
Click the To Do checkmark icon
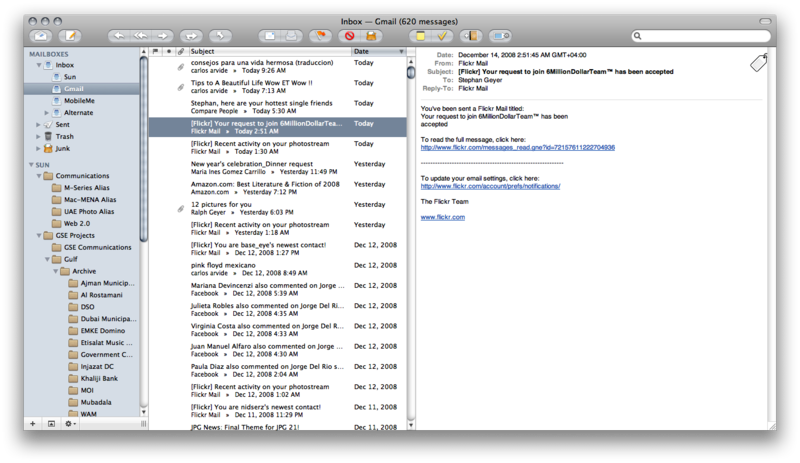coord(442,36)
